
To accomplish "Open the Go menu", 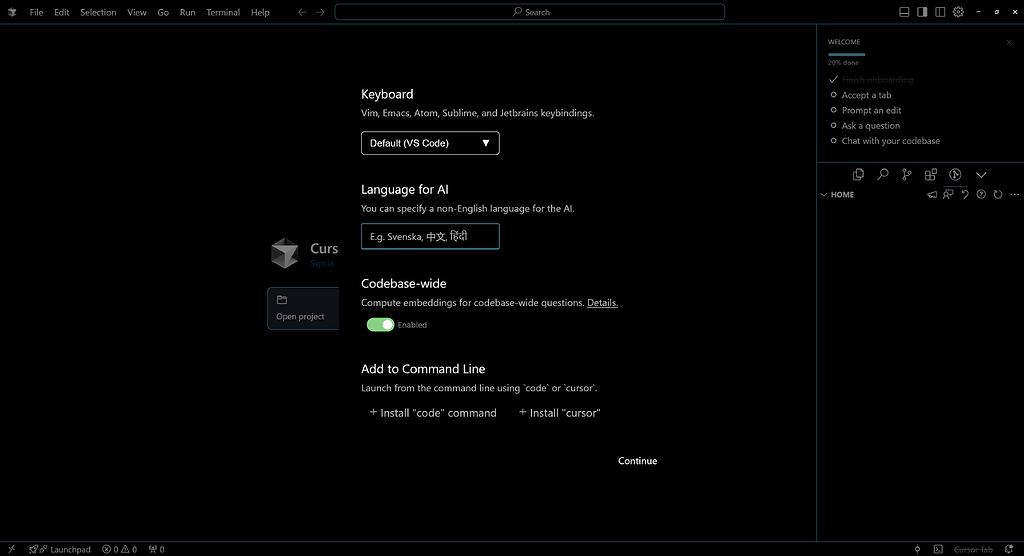I will coord(163,12).
